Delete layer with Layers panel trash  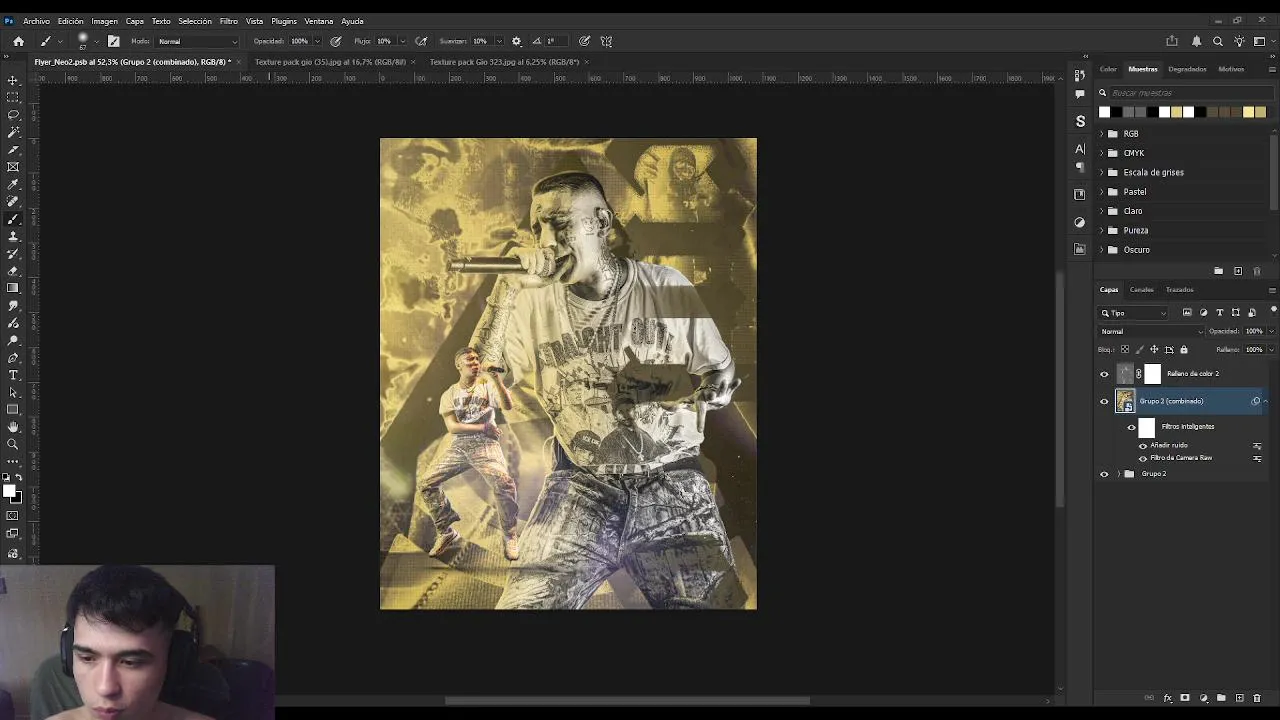pyautogui.click(x=1257, y=698)
